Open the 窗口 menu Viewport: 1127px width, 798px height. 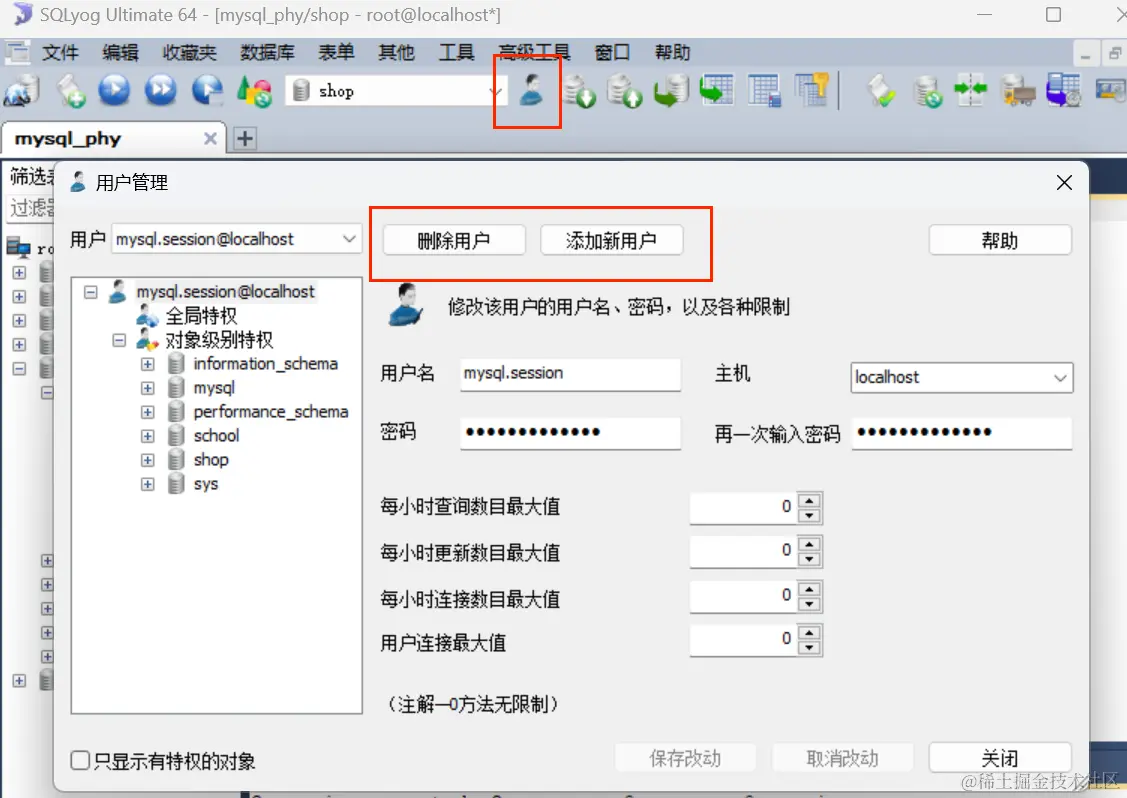(612, 52)
